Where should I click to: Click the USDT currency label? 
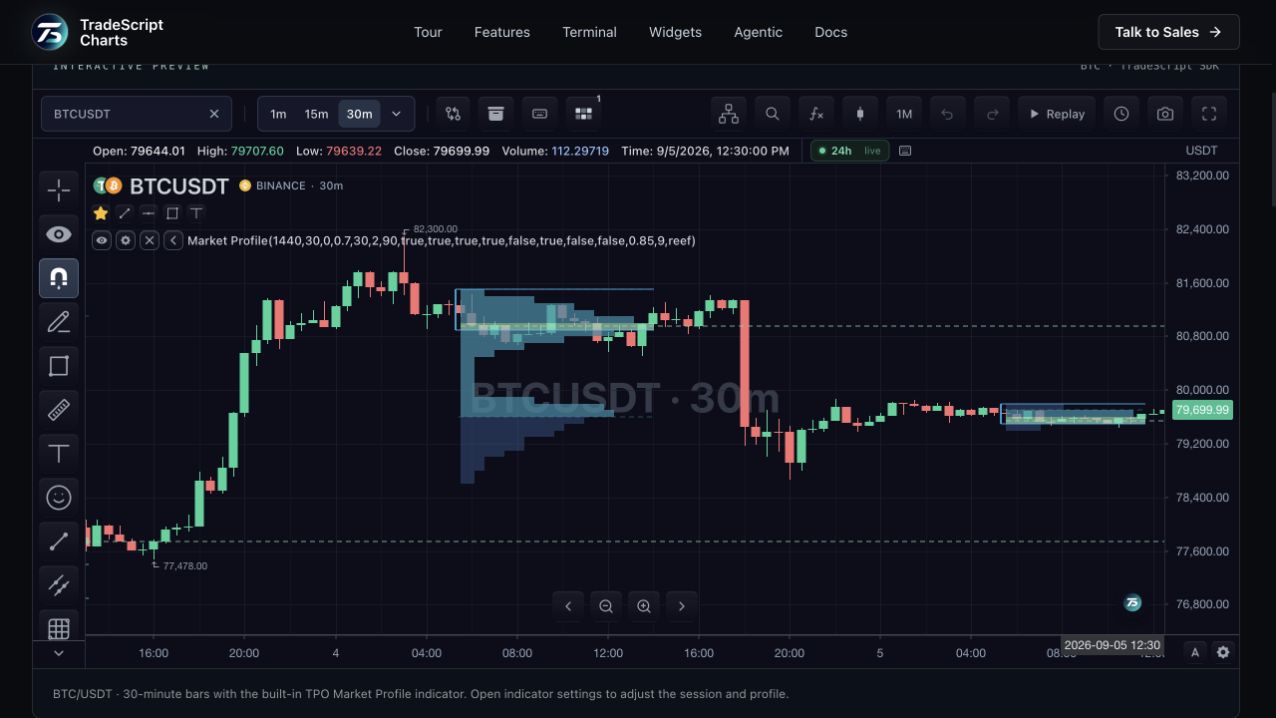pyautogui.click(x=1201, y=151)
